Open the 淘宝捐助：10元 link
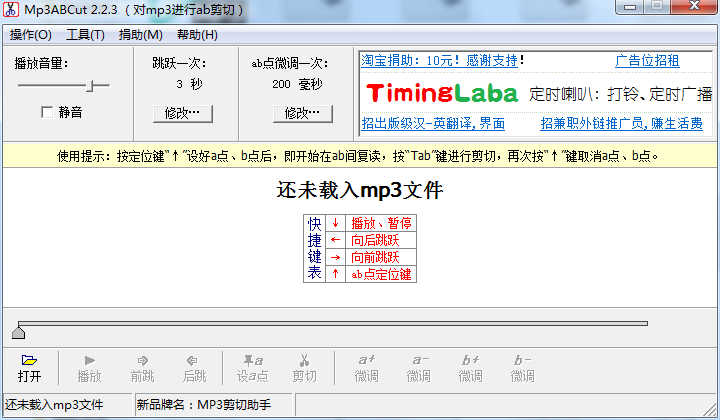Viewport: 720px width, 420px height. coord(439,61)
